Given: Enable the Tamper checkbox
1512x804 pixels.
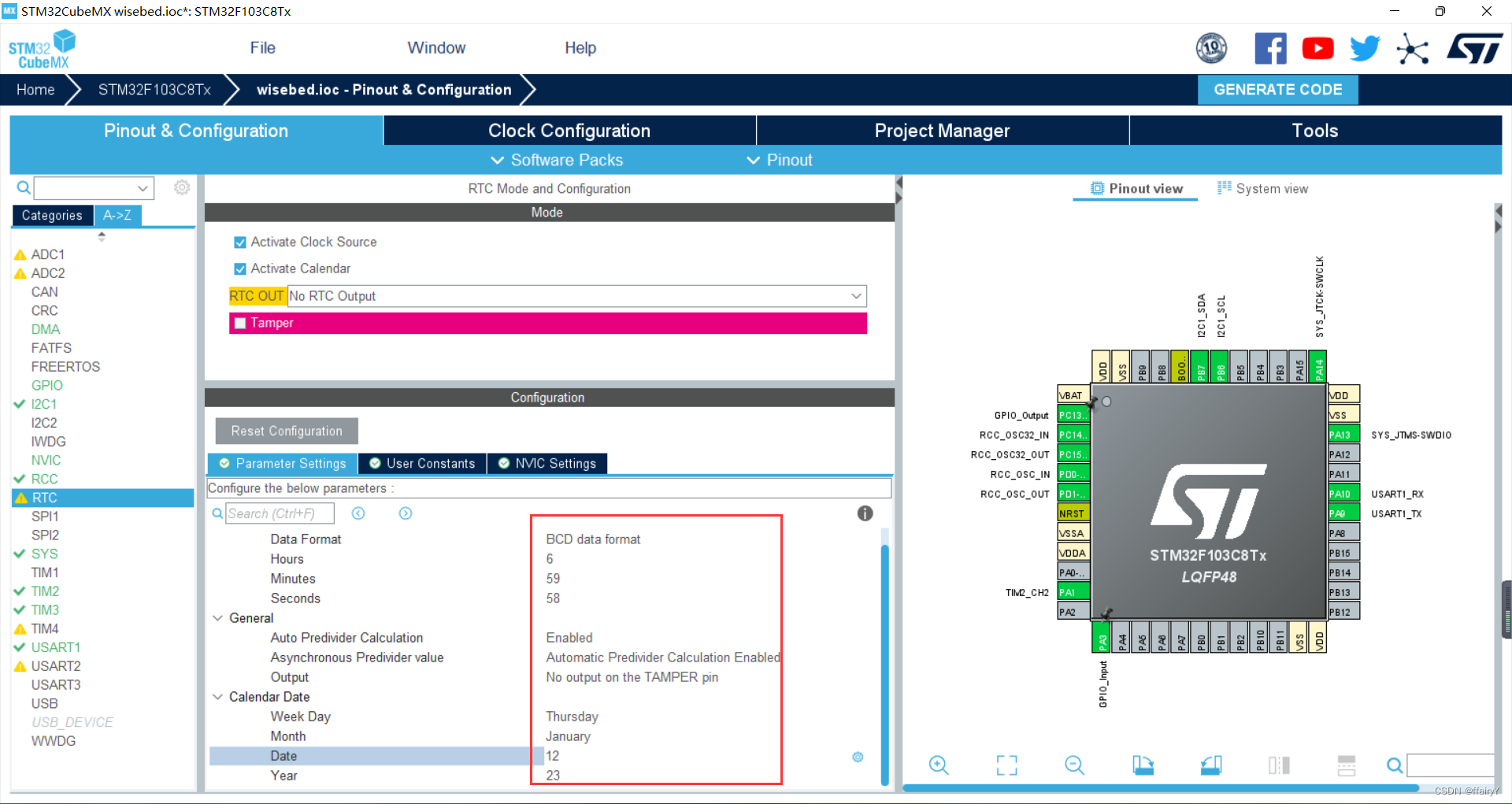Looking at the screenshot, I should [240, 323].
